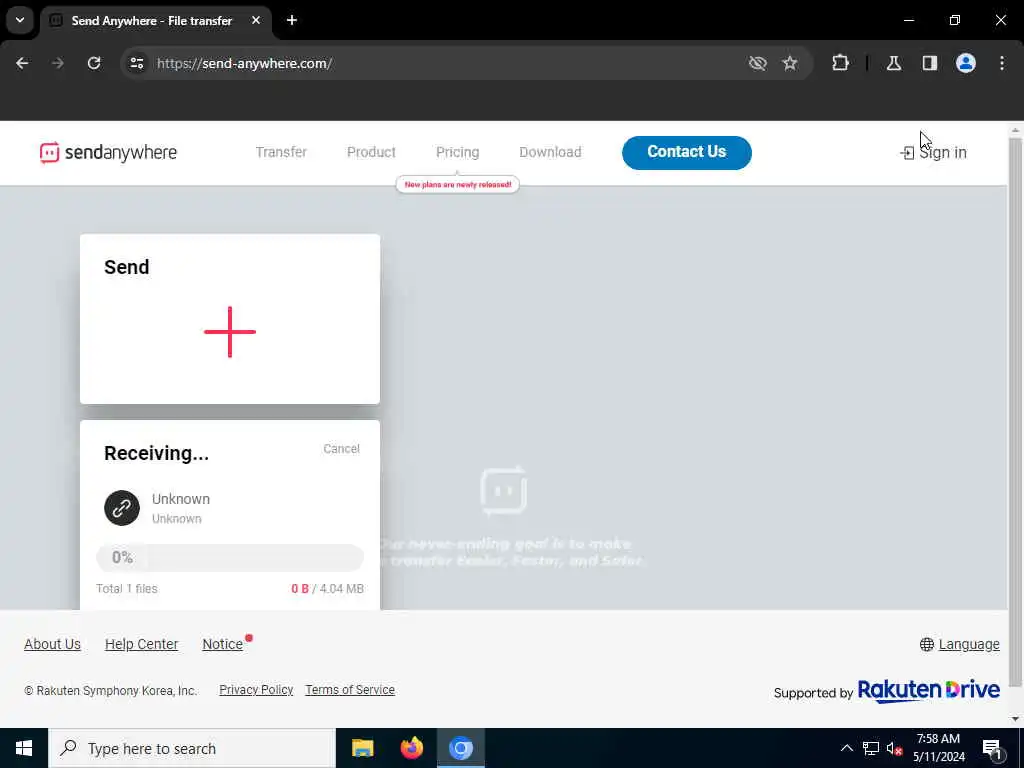Click the Chrome taskbar icon
Viewport: 1024px width, 768px height.
[x=460, y=748]
